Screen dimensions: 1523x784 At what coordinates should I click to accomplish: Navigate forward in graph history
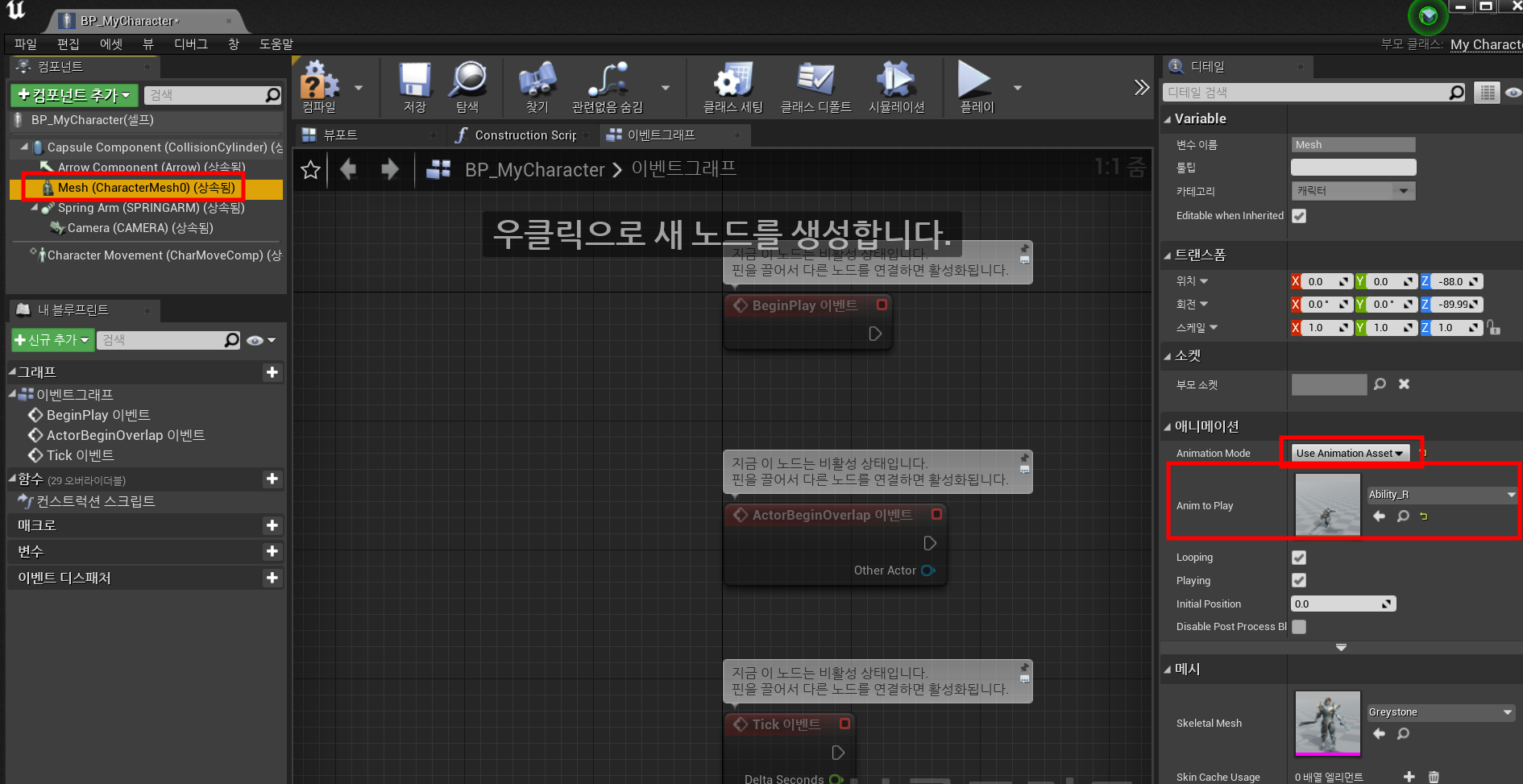[390, 169]
